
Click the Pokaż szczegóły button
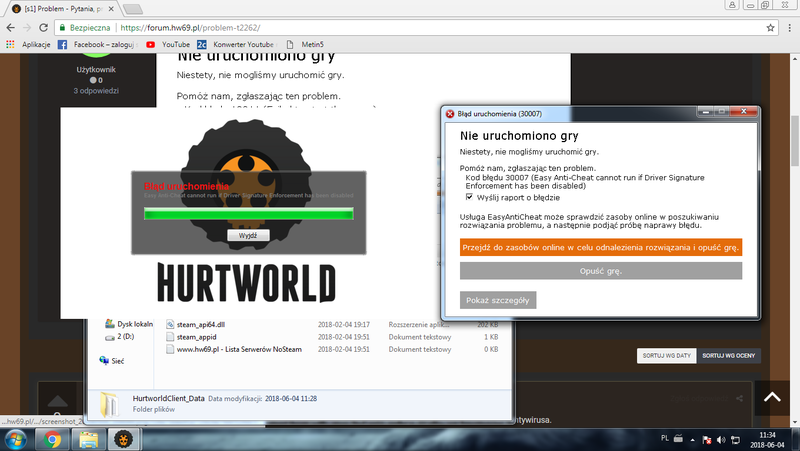click(x=497, y=300)
